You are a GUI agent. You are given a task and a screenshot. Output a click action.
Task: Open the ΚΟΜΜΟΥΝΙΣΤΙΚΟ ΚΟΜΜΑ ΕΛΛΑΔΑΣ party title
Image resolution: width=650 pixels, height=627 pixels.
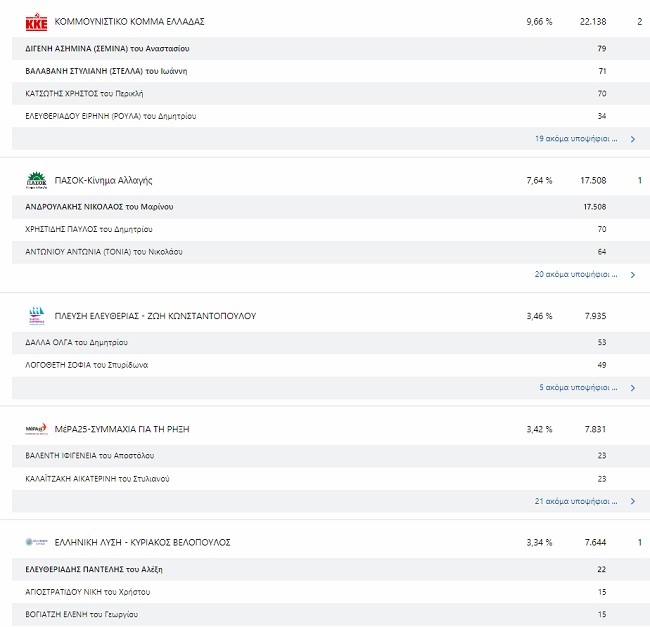pyautogui.click(x=131, y=21)
